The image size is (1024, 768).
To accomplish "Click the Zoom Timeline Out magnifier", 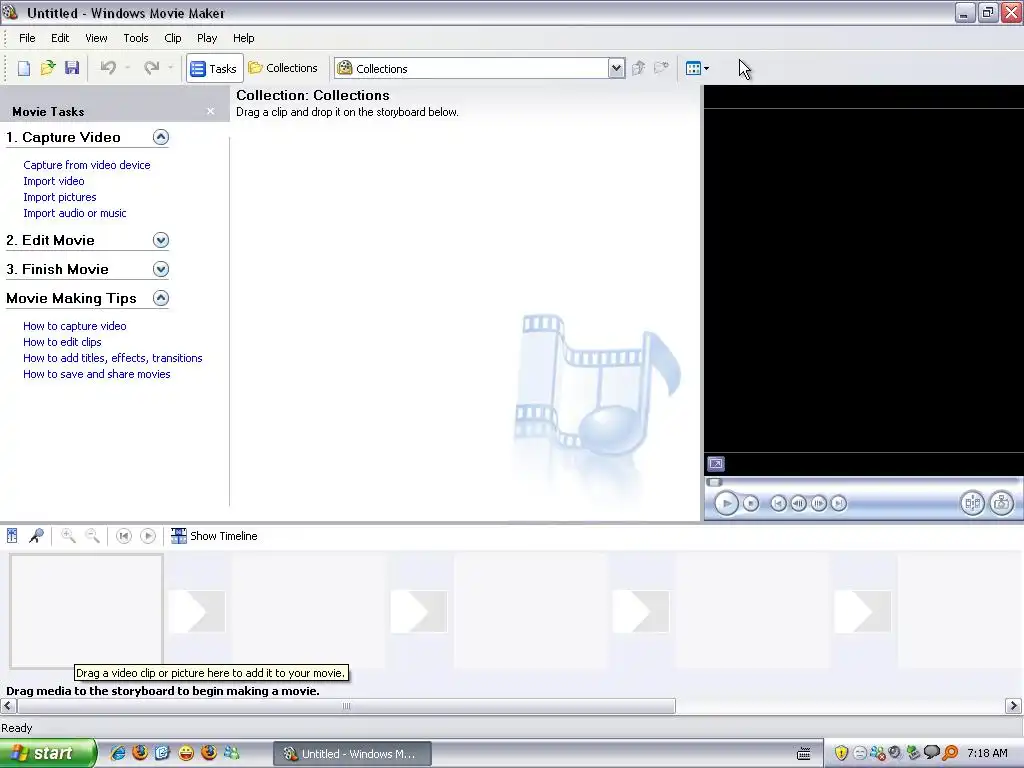I will tap(92, 536).
